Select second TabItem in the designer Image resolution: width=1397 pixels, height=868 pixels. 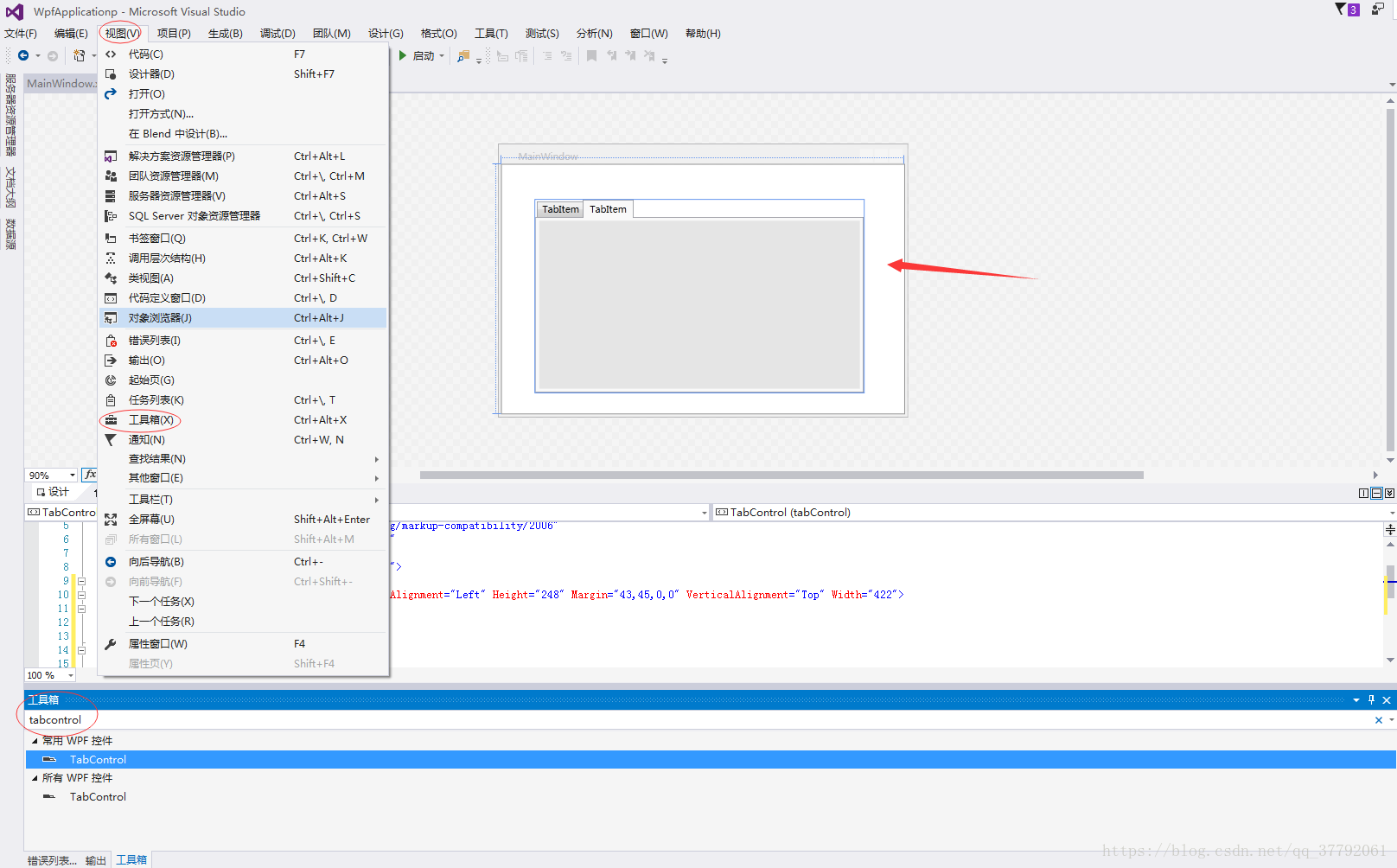coord(608,209)
